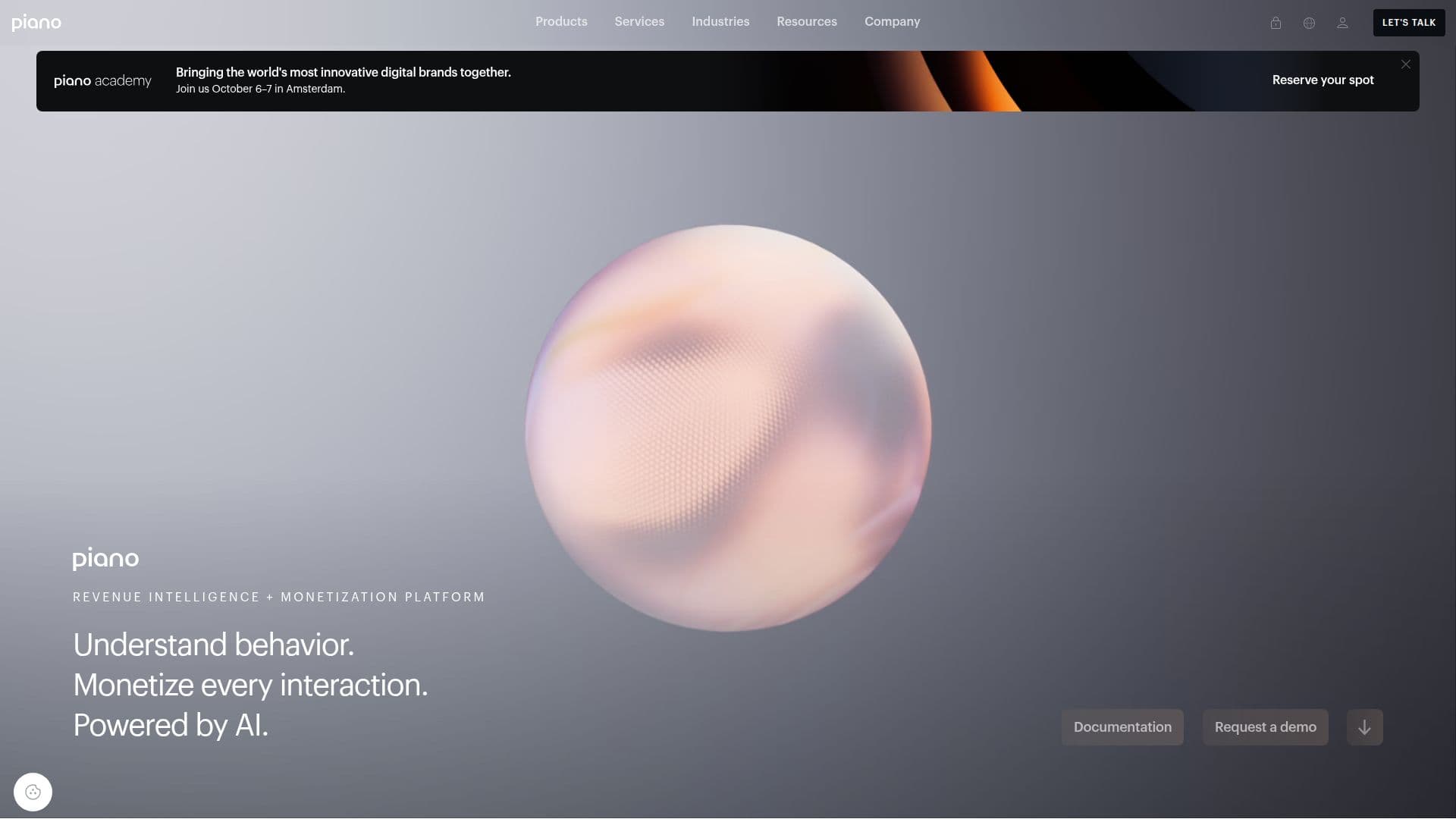Open the Resources menu

[x=807, y=22]
